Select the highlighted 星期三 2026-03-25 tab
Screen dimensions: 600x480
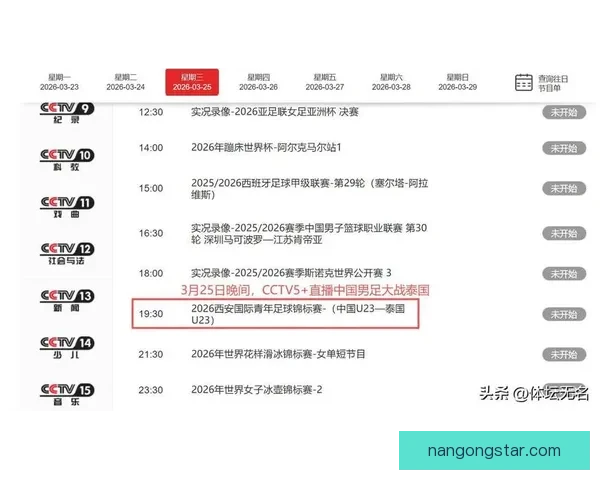(192, 82)
